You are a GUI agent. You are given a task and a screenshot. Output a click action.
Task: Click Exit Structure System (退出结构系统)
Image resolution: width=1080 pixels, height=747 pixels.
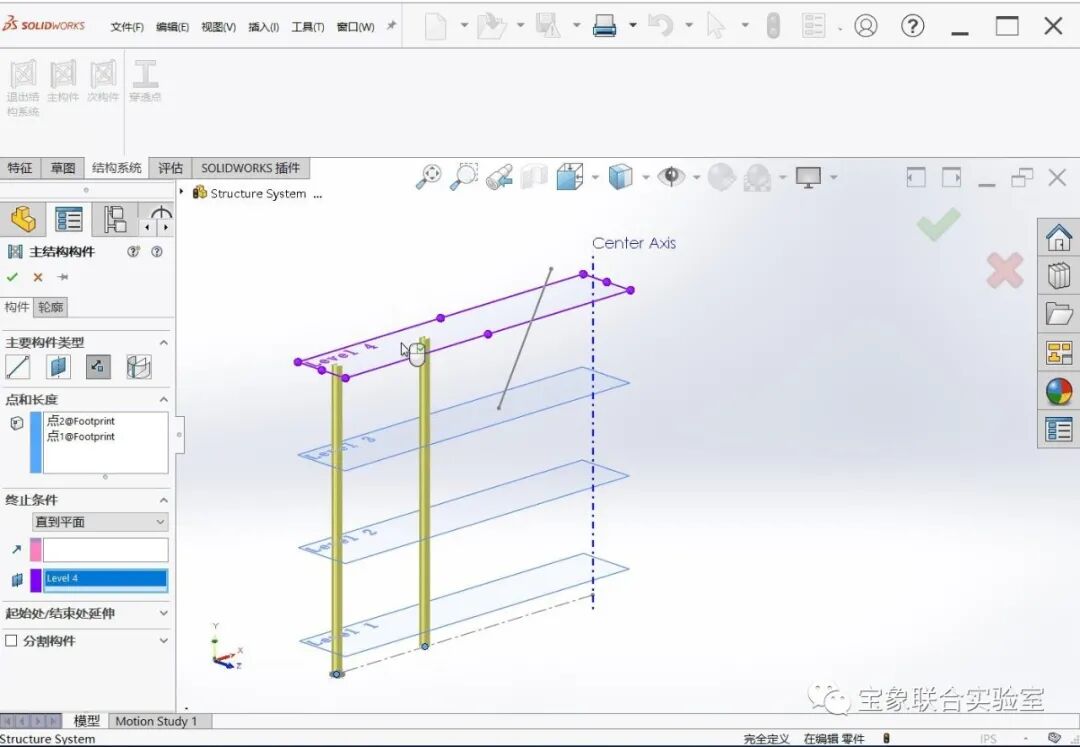point(23,87)
